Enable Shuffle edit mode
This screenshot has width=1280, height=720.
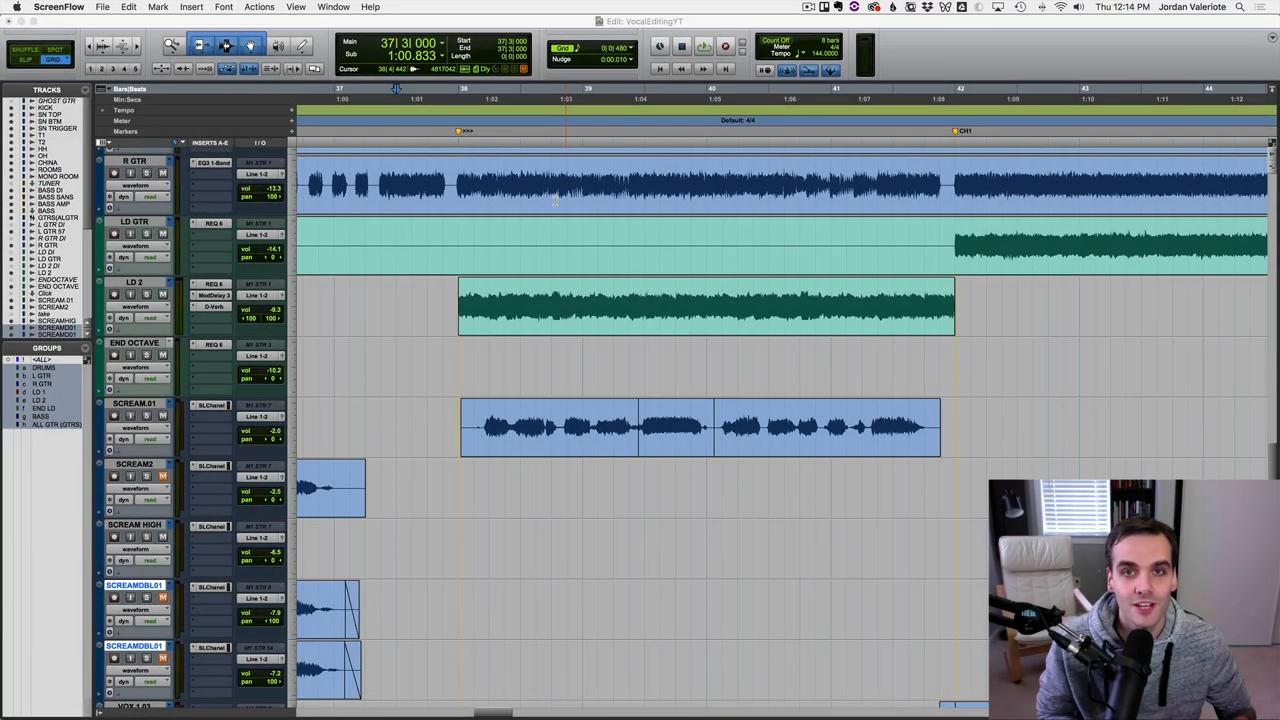pyautogui.click(x=25, y=50)
